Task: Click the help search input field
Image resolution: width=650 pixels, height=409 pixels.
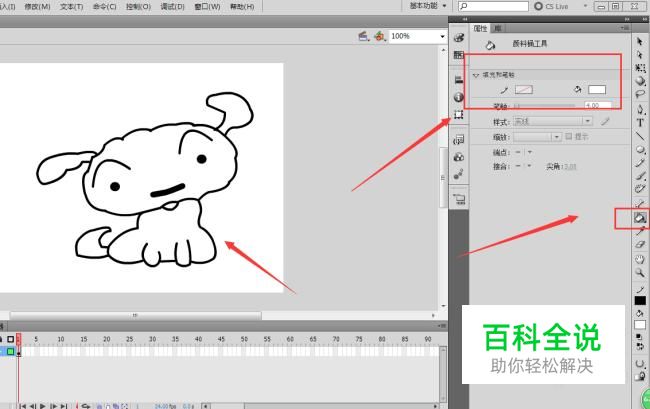Action: [493, 6]
